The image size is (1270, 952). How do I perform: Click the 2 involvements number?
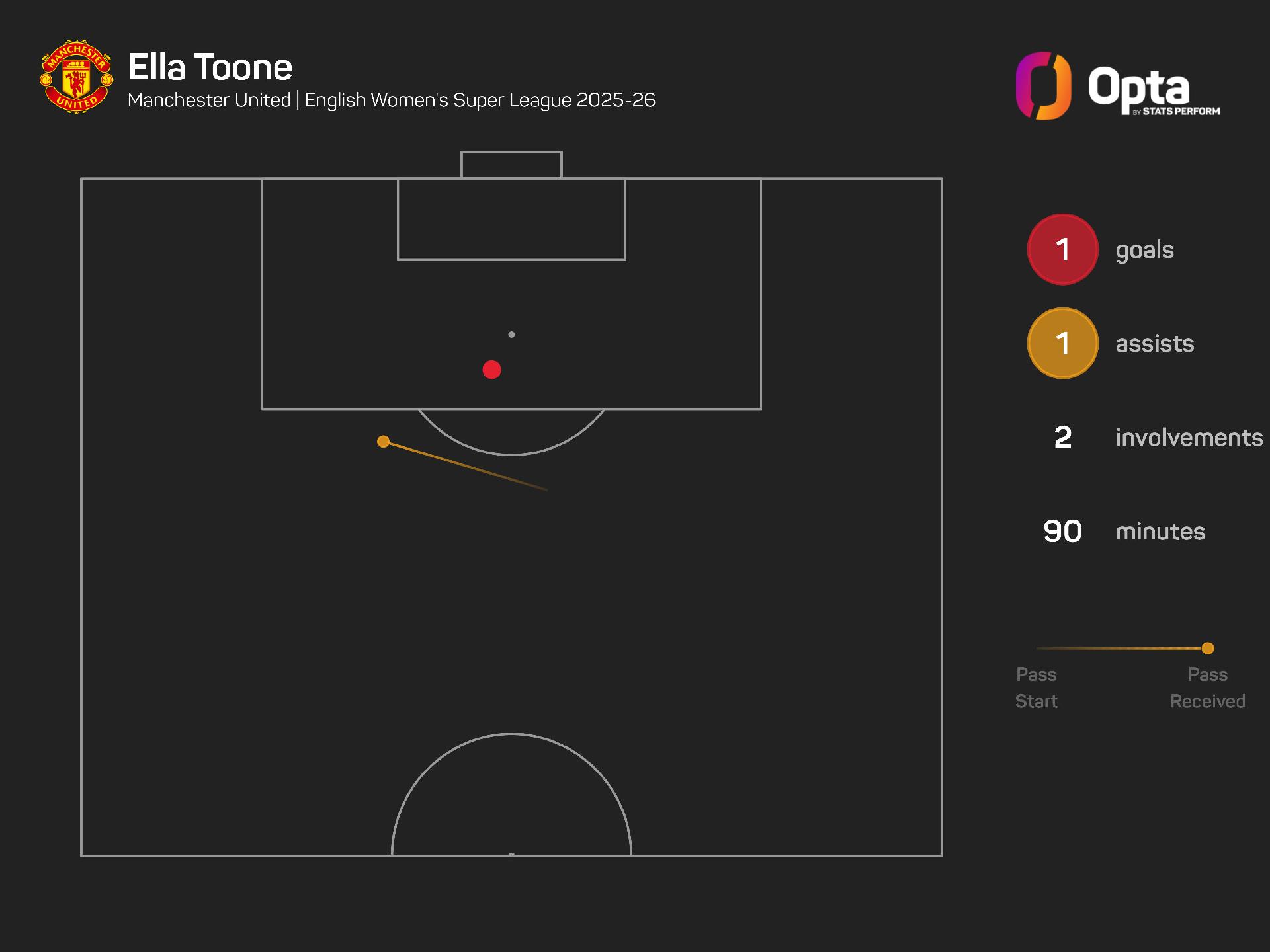(x=1062, y=438)
